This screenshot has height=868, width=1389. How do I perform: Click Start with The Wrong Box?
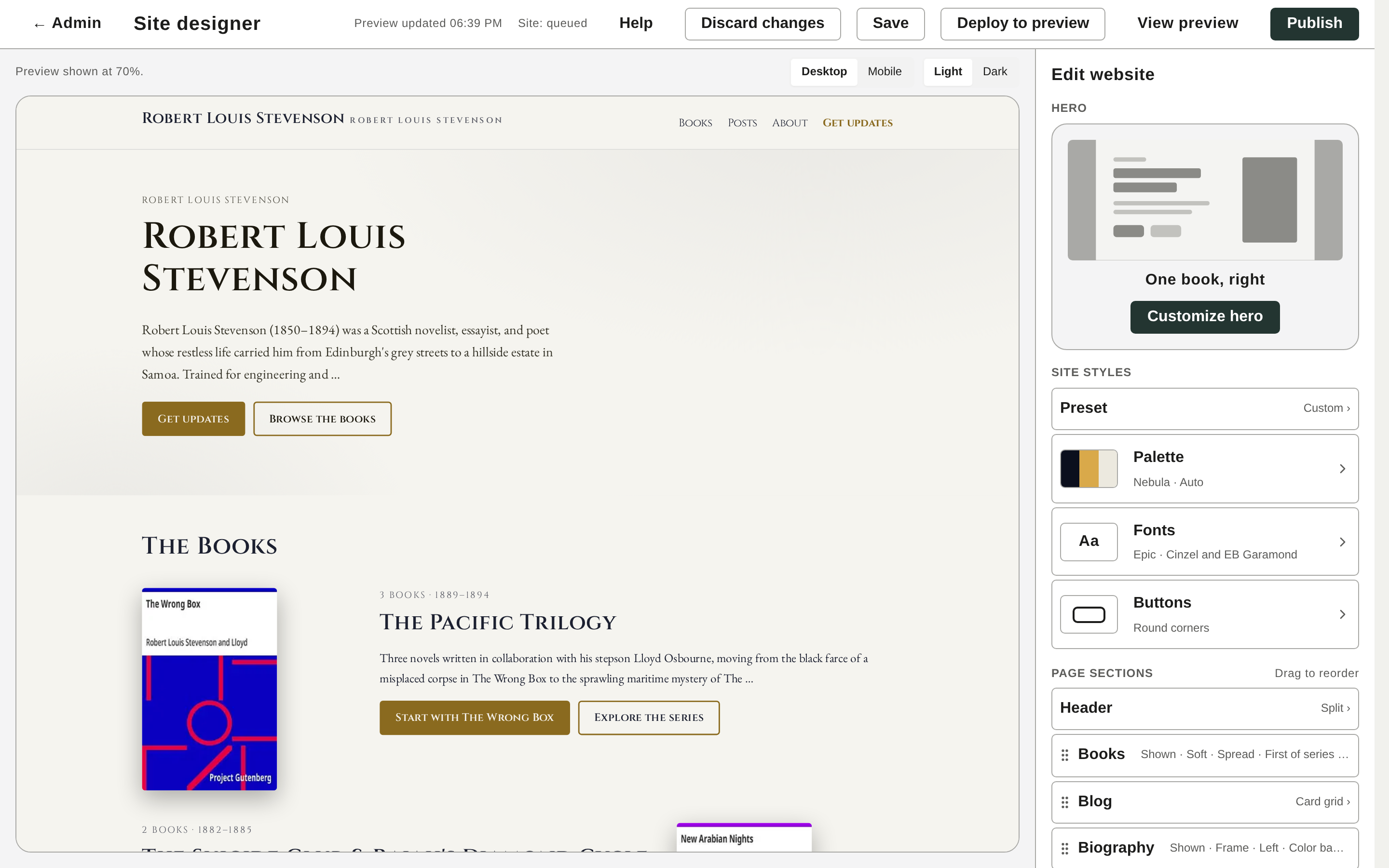pos(475,718)
